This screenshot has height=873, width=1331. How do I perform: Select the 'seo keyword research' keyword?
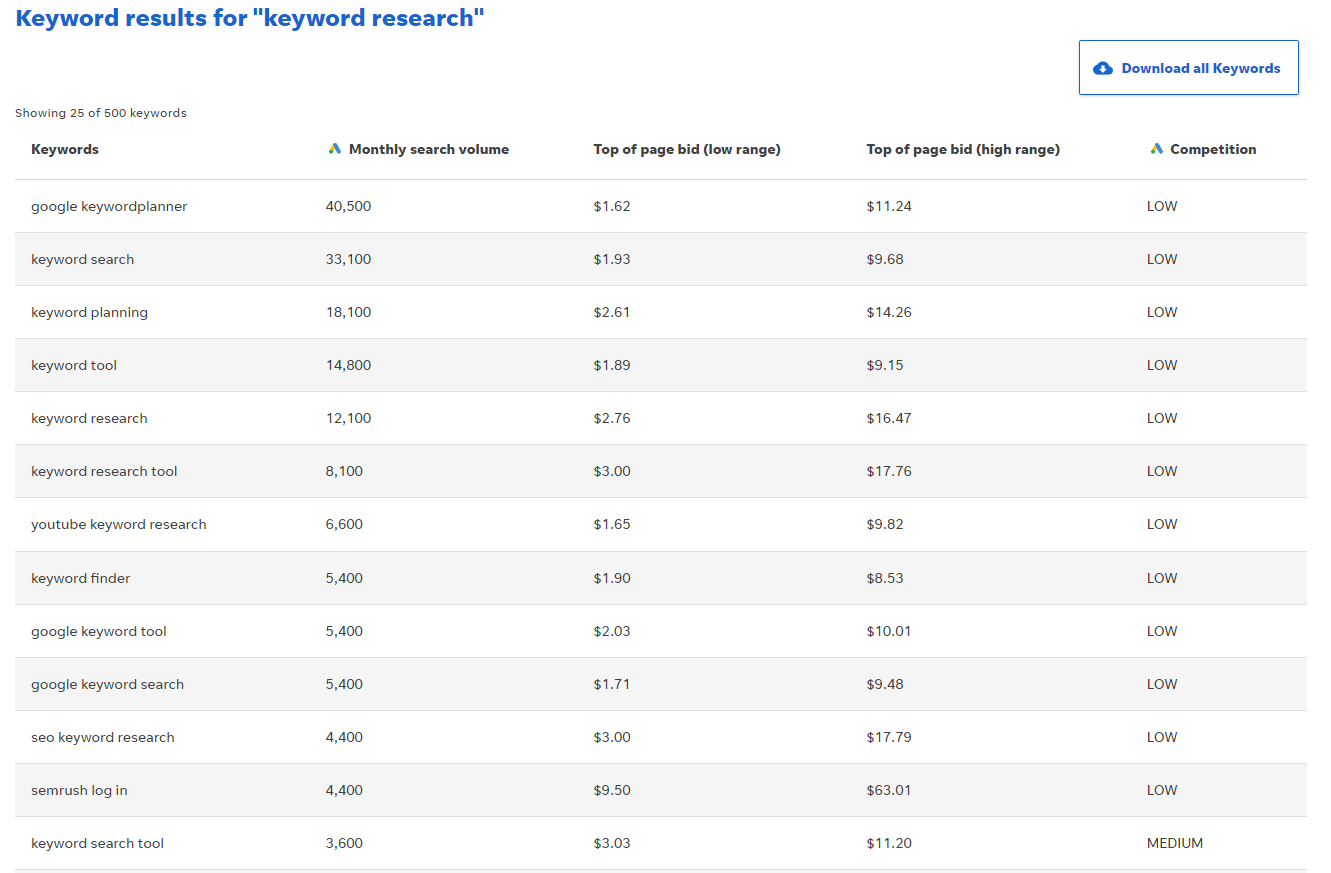coord(103,737)
